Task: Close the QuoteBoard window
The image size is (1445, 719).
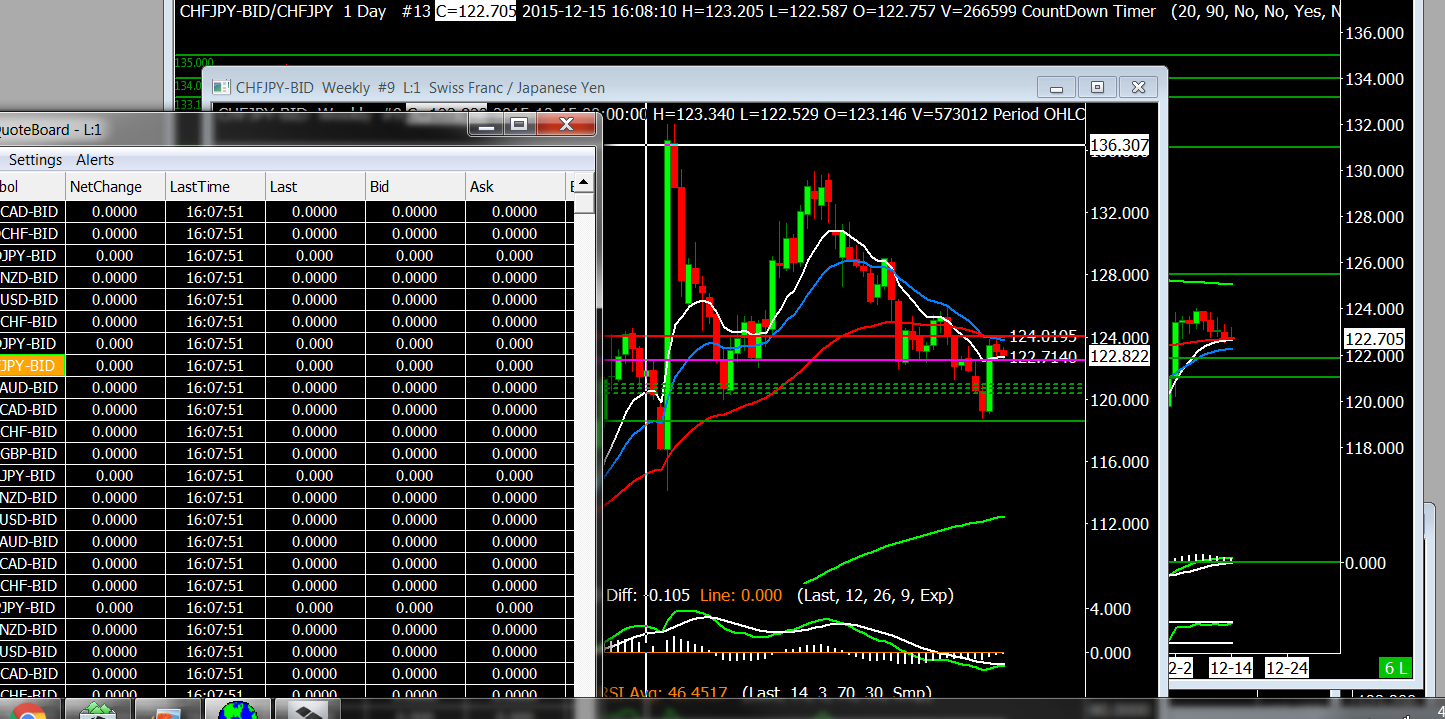Action: [565, 125]
